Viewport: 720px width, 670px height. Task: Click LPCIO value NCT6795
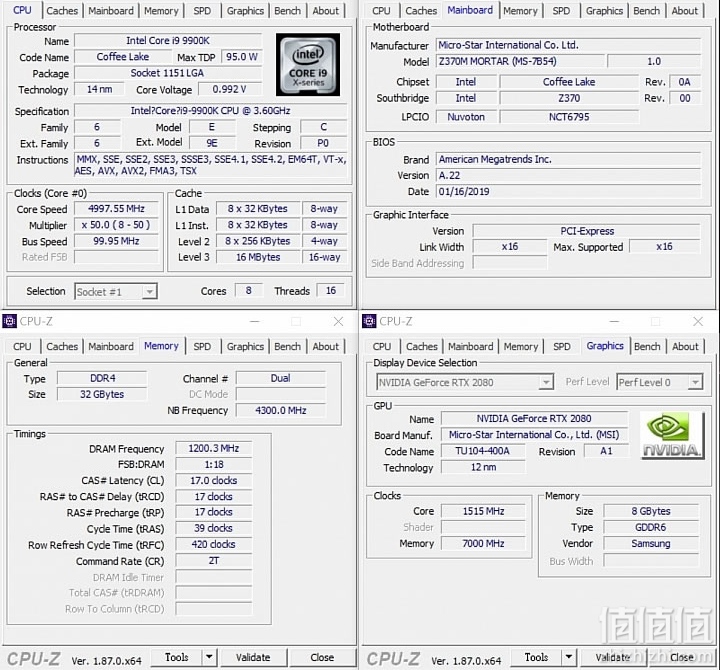tap(569, 117)
